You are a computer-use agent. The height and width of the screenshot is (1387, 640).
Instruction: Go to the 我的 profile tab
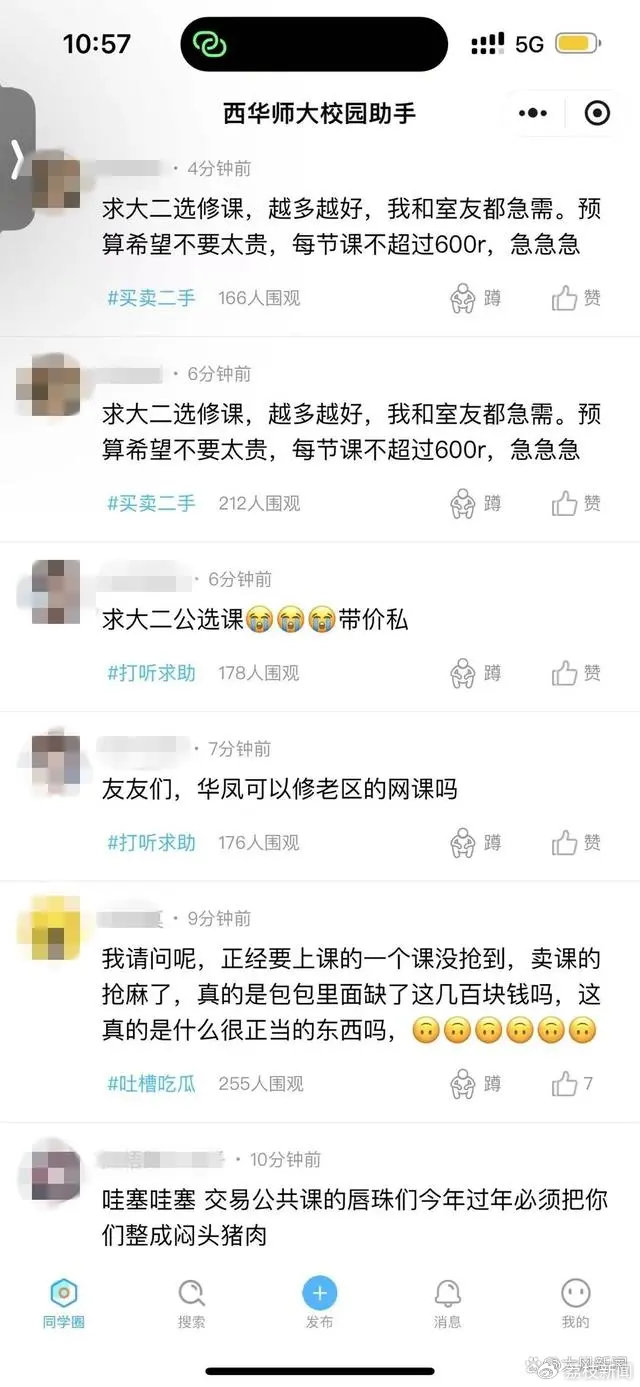576,1304
